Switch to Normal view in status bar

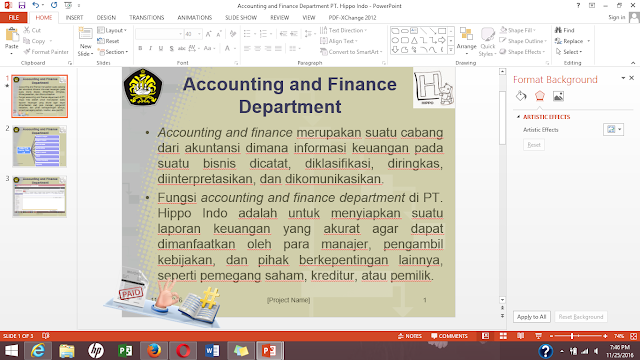click(485, 336)
